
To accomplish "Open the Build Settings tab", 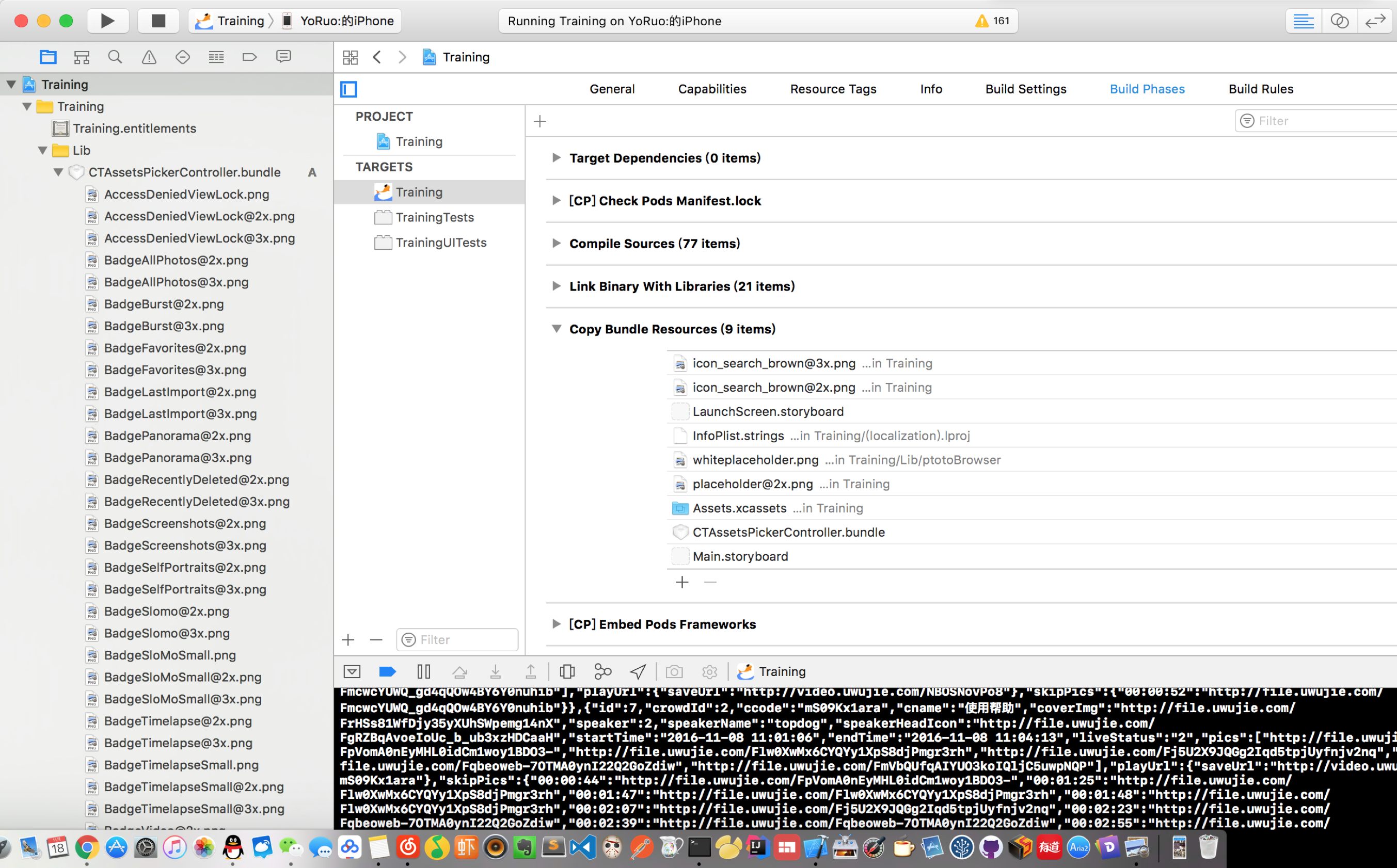I will pos(1025,89).
